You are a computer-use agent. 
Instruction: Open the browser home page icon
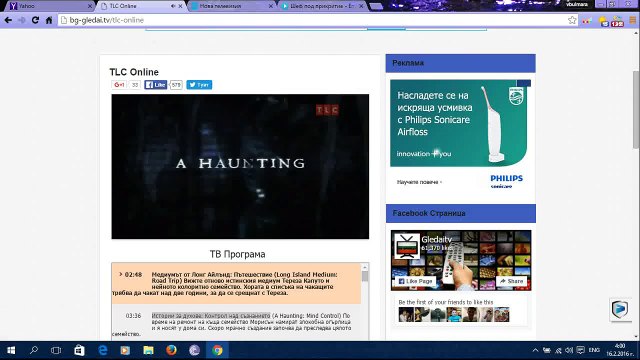pos(49,20)
